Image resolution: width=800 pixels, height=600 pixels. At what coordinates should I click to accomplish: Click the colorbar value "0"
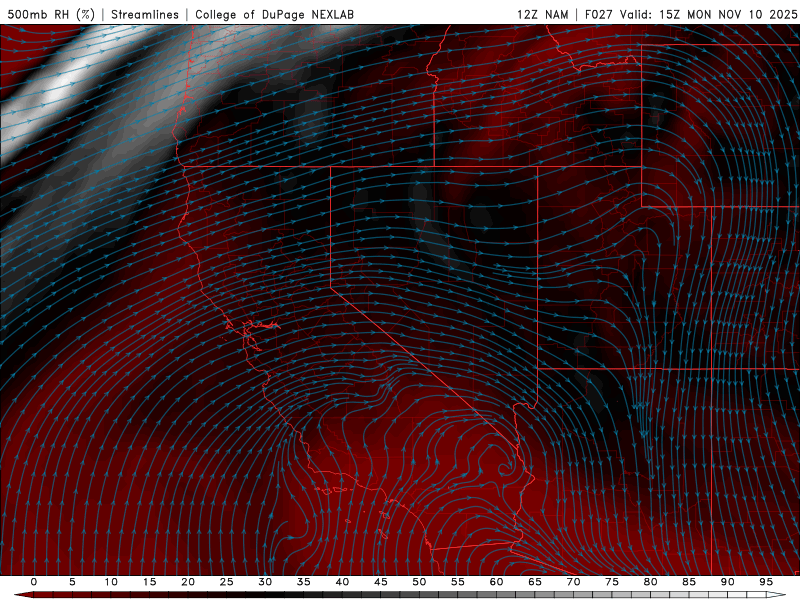tap(34, 582)
